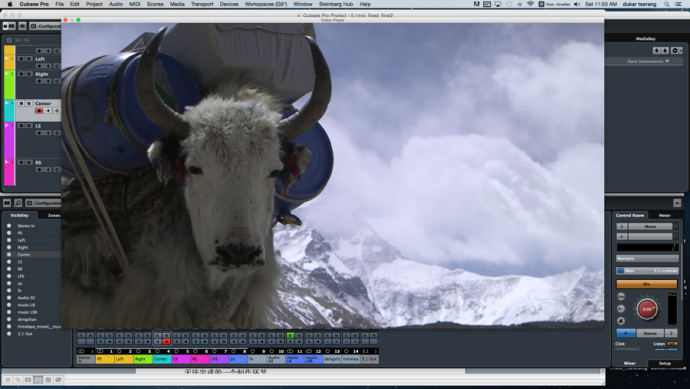The width and height of the screenshot is (690, 389).
Task: Click the mixer search magnifier icon
Action: [x=18, y=203]
